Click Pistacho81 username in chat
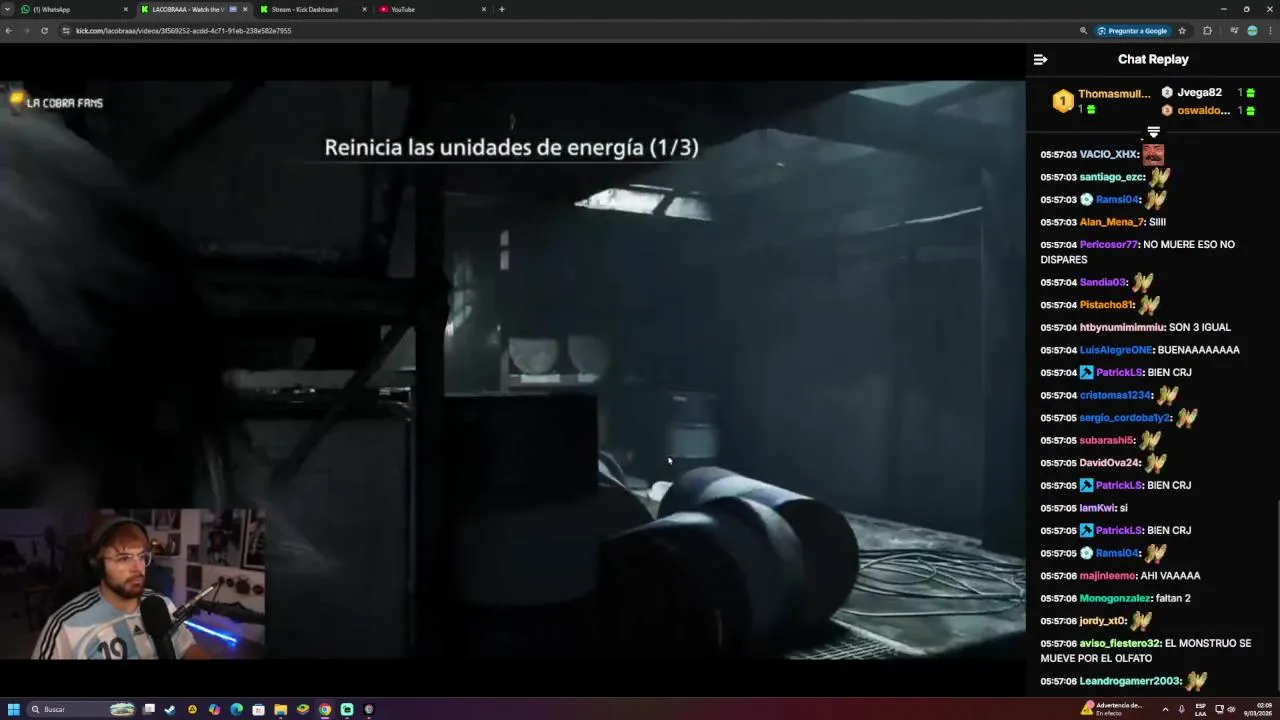 click(1107, 305)
